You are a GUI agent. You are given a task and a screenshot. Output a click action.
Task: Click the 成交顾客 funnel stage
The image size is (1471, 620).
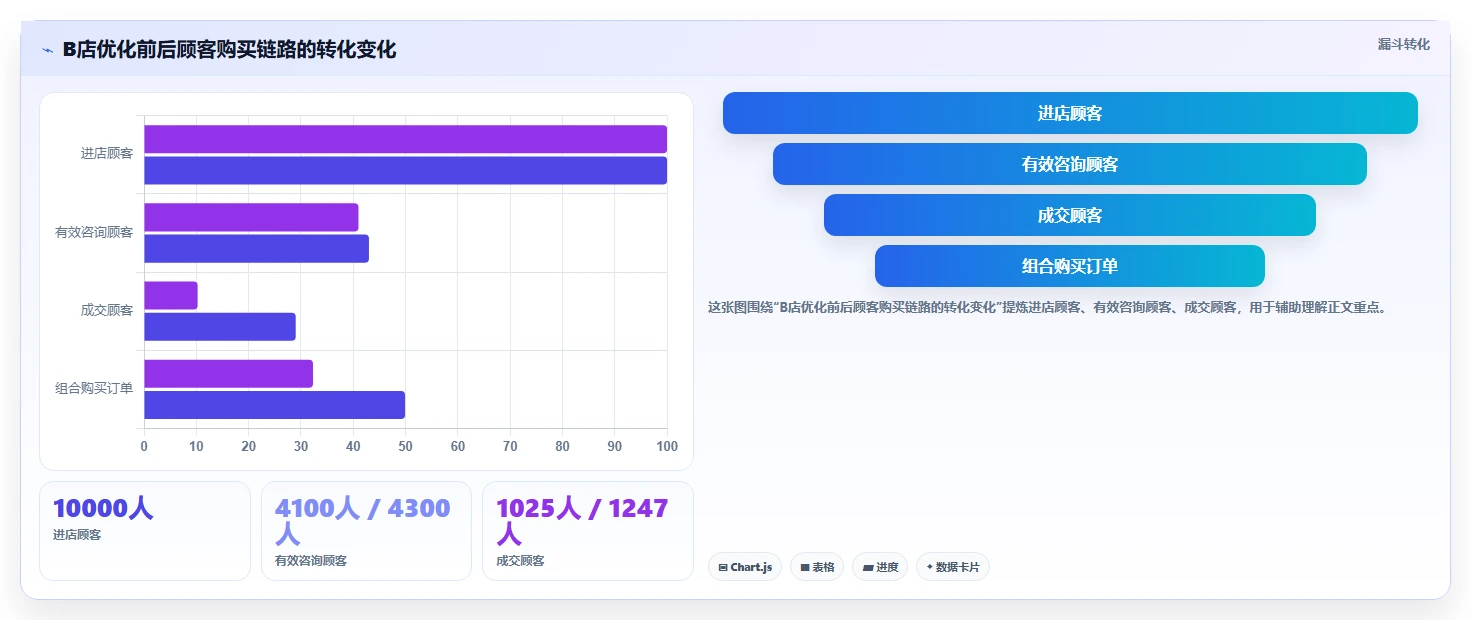tap(1070, 215)
